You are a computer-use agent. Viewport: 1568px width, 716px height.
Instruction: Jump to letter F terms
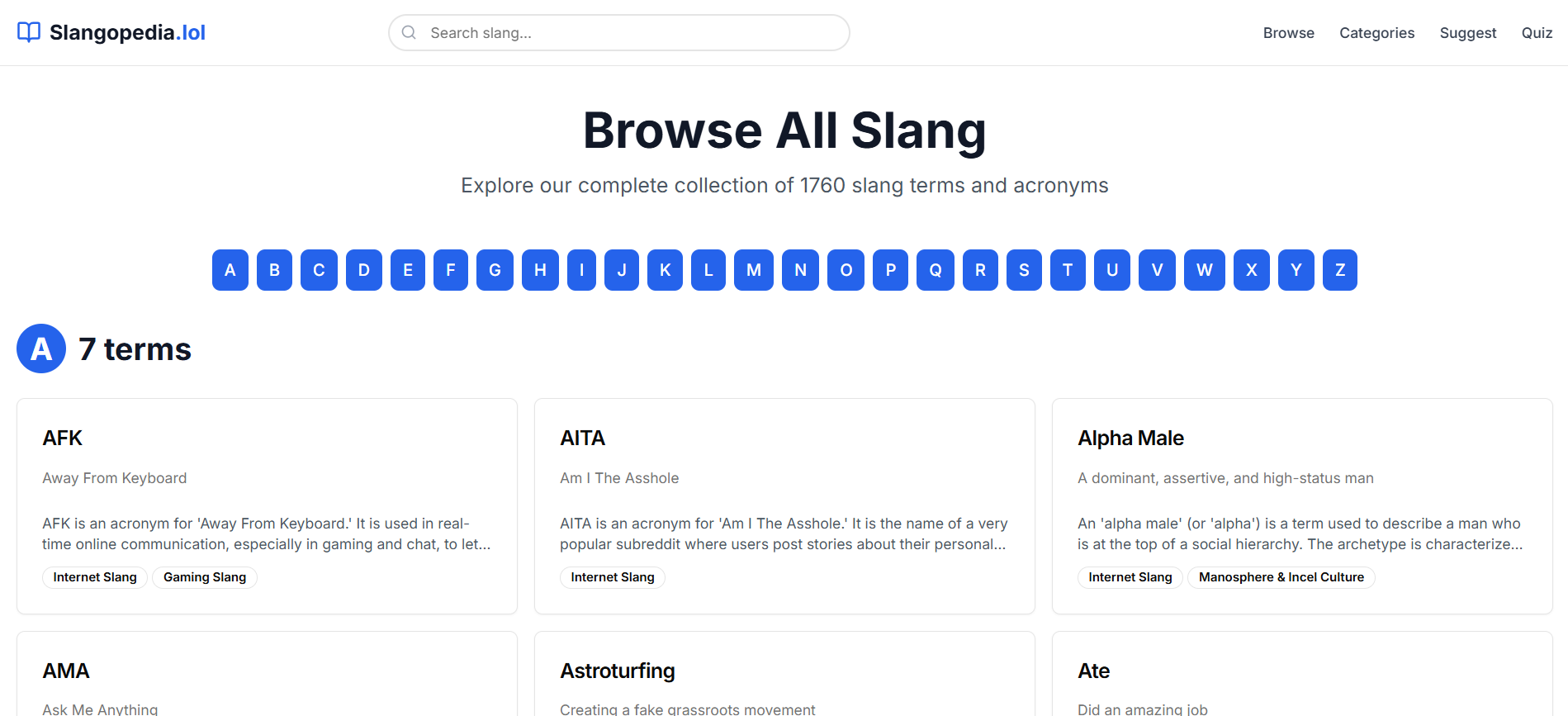451,270
